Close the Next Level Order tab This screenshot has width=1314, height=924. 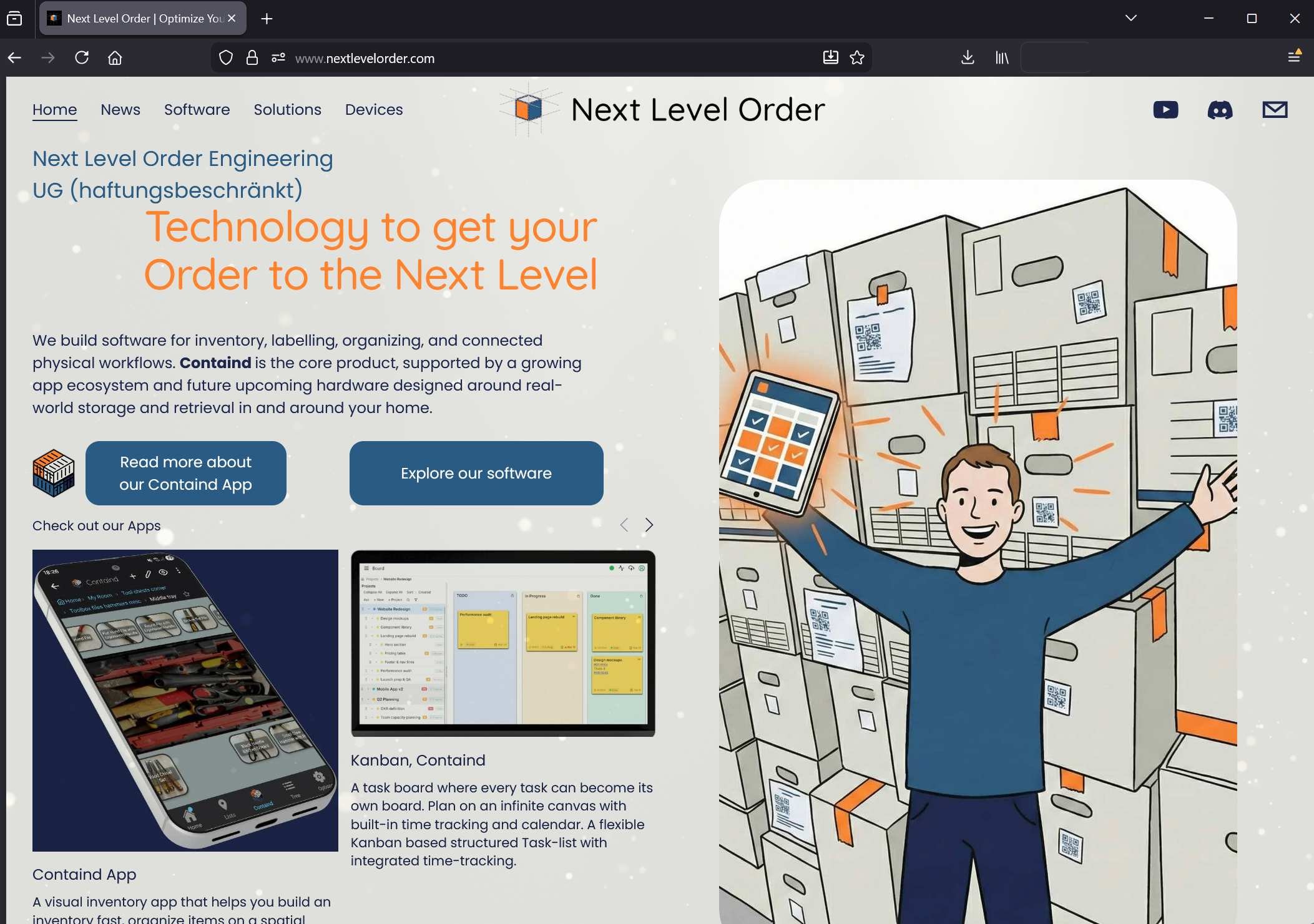[x=232, y=19]
